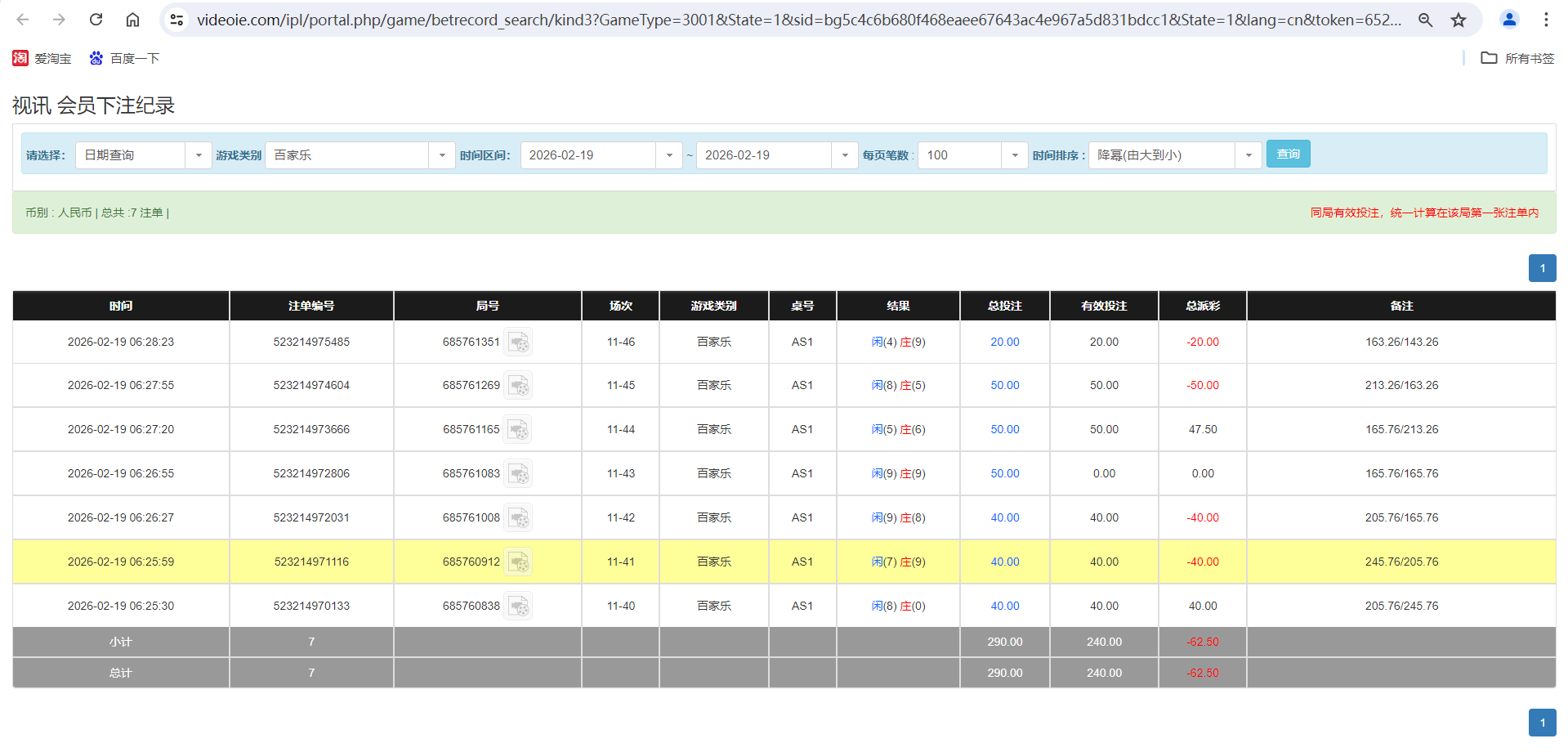Screen dimensions: 1568x752
Task: Open the browser three-dot menu
Action: click(1547, 20)
